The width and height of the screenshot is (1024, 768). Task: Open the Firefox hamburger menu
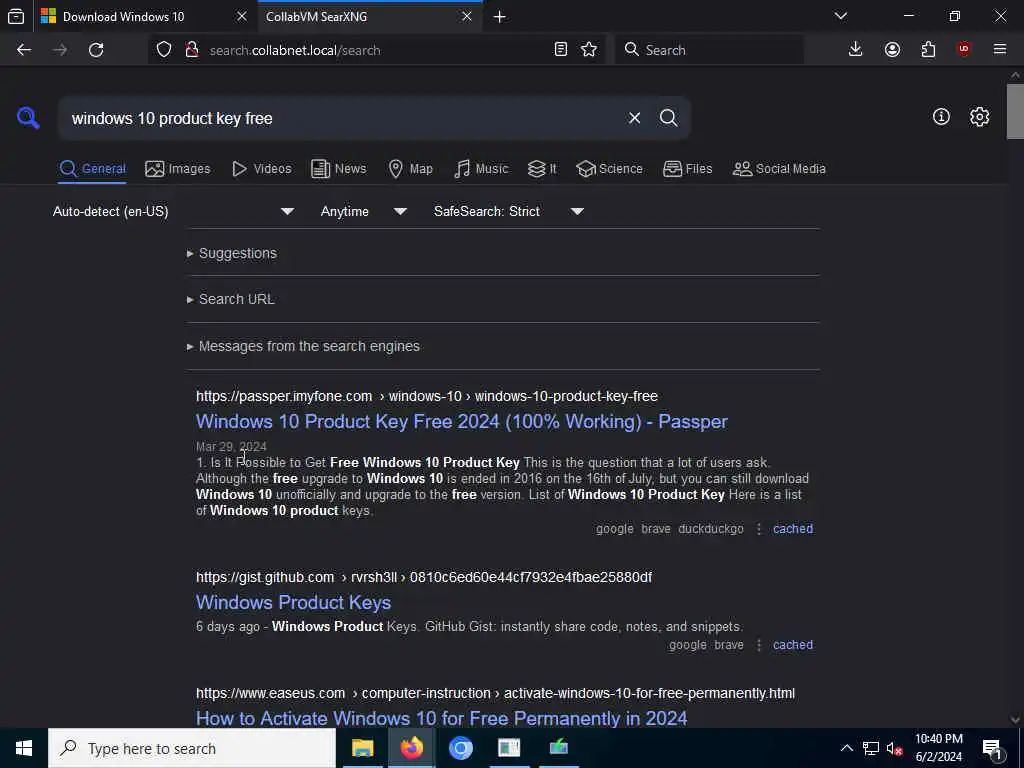1000,50
